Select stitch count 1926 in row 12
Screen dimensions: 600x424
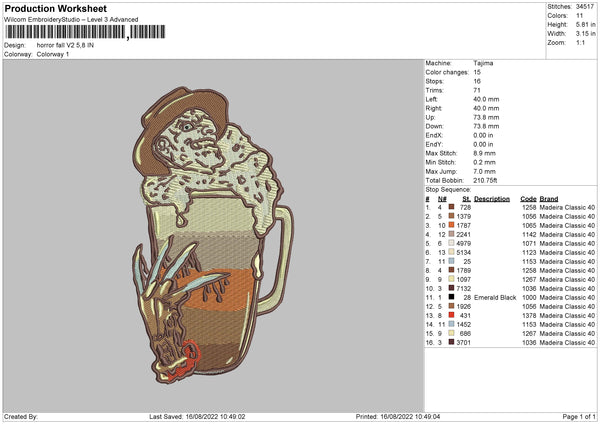click(x=463, y=307)
